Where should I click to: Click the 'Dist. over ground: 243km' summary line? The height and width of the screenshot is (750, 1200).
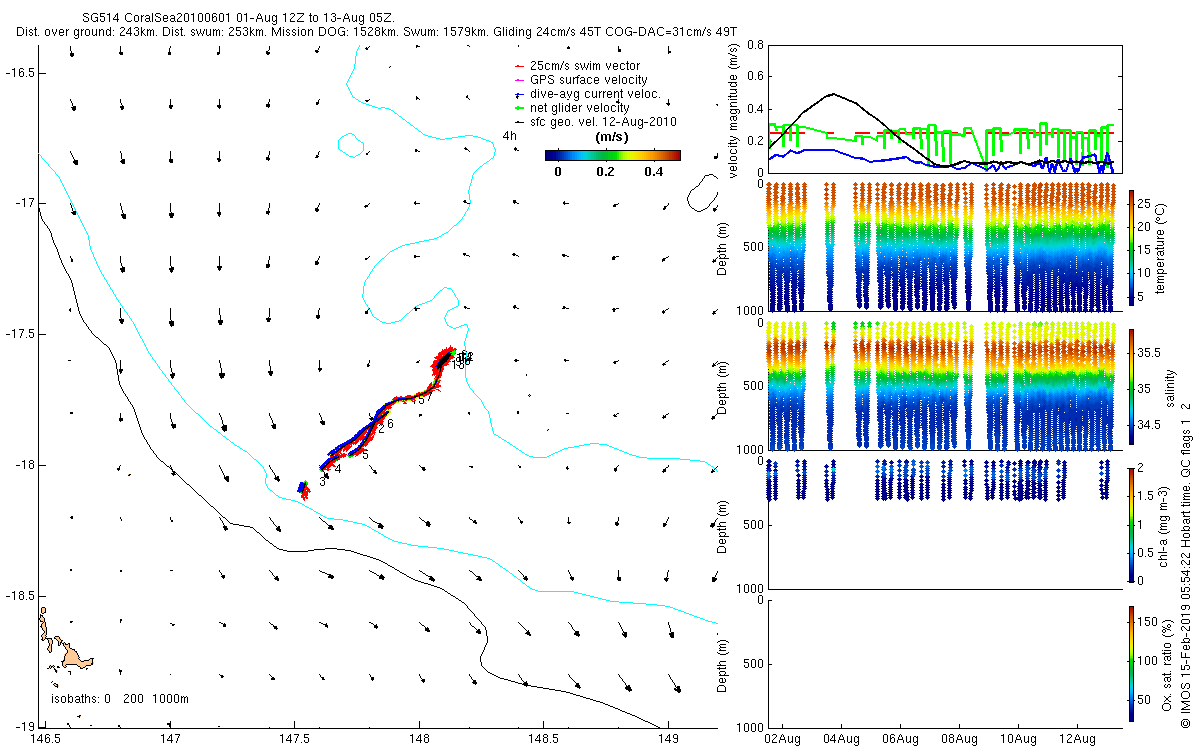point(376,32)
